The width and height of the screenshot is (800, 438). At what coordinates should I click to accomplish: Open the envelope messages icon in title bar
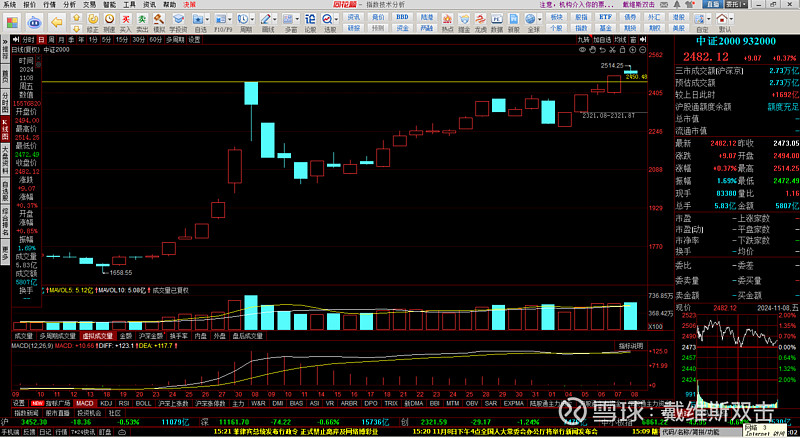(665, 4)
